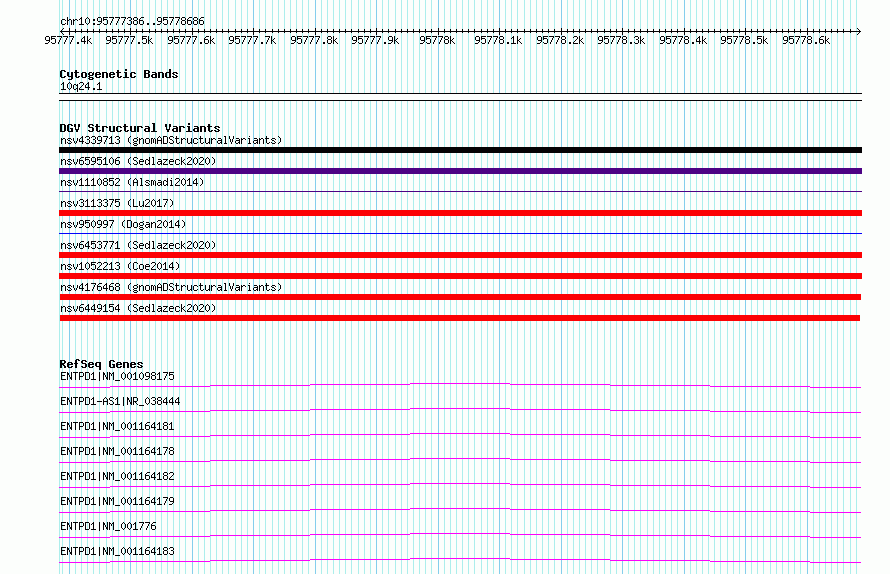Viewport: 890px width, 574px height.
Task: Click the RefSeq Genes track heading
Action: click(x=101, y=364)
